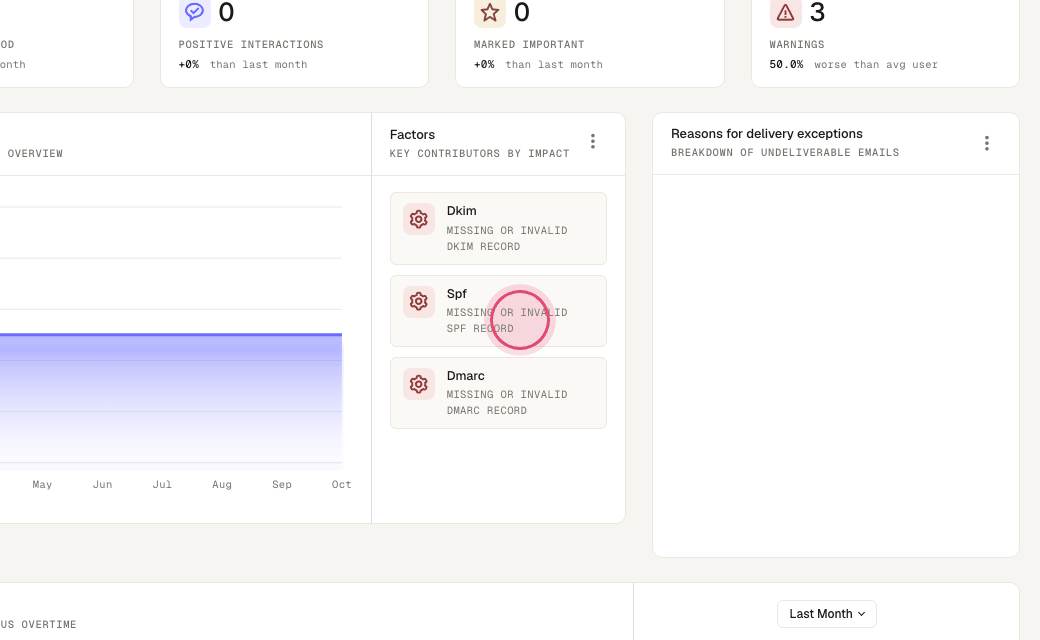Image resolution: width=1040 pixels, height=640 pixels.
Task: Click the May label on the chart axis
Action: click(x=42, y=484)
